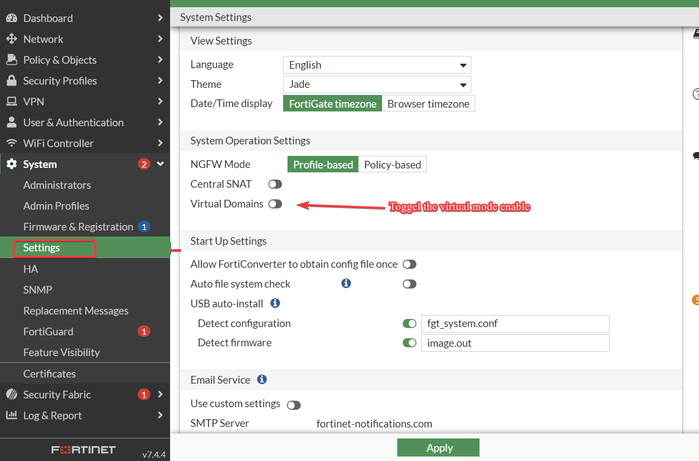Collapse the System menu chevron
Image resolution: width=699 pixels, height=461 pixels.
pos(160,164)
